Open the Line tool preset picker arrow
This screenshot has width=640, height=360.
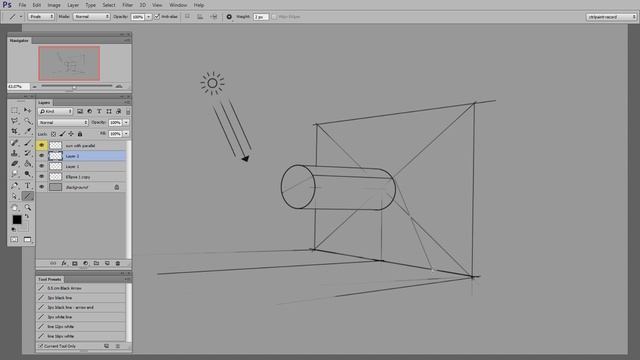(x=21, y=17)
